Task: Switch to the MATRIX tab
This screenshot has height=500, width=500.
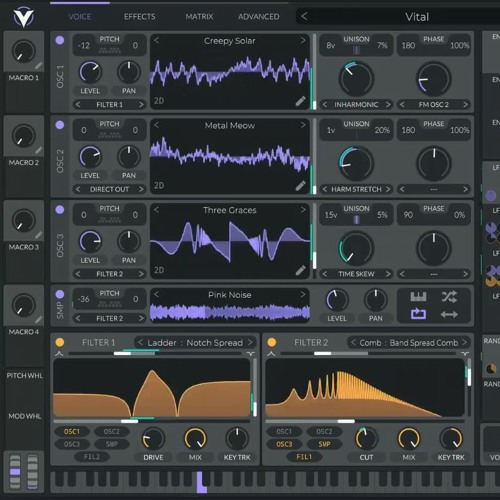Action: (199, 17)
